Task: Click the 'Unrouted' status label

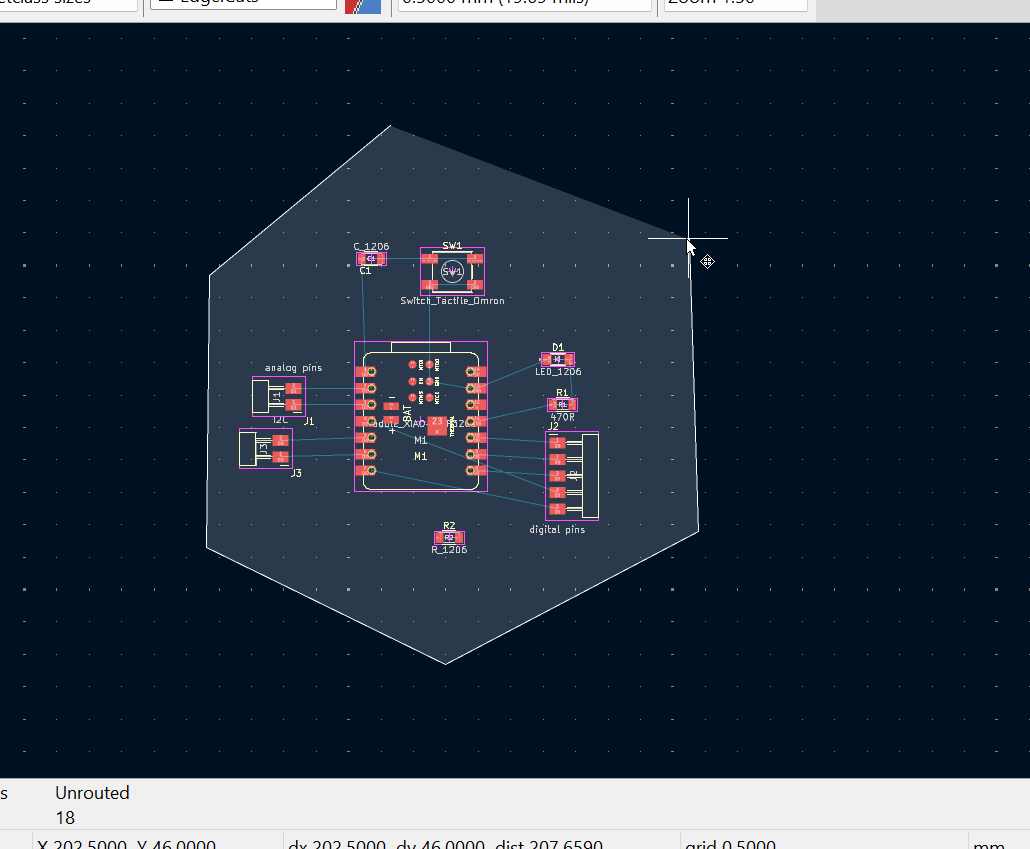Action: pos(92,793)
